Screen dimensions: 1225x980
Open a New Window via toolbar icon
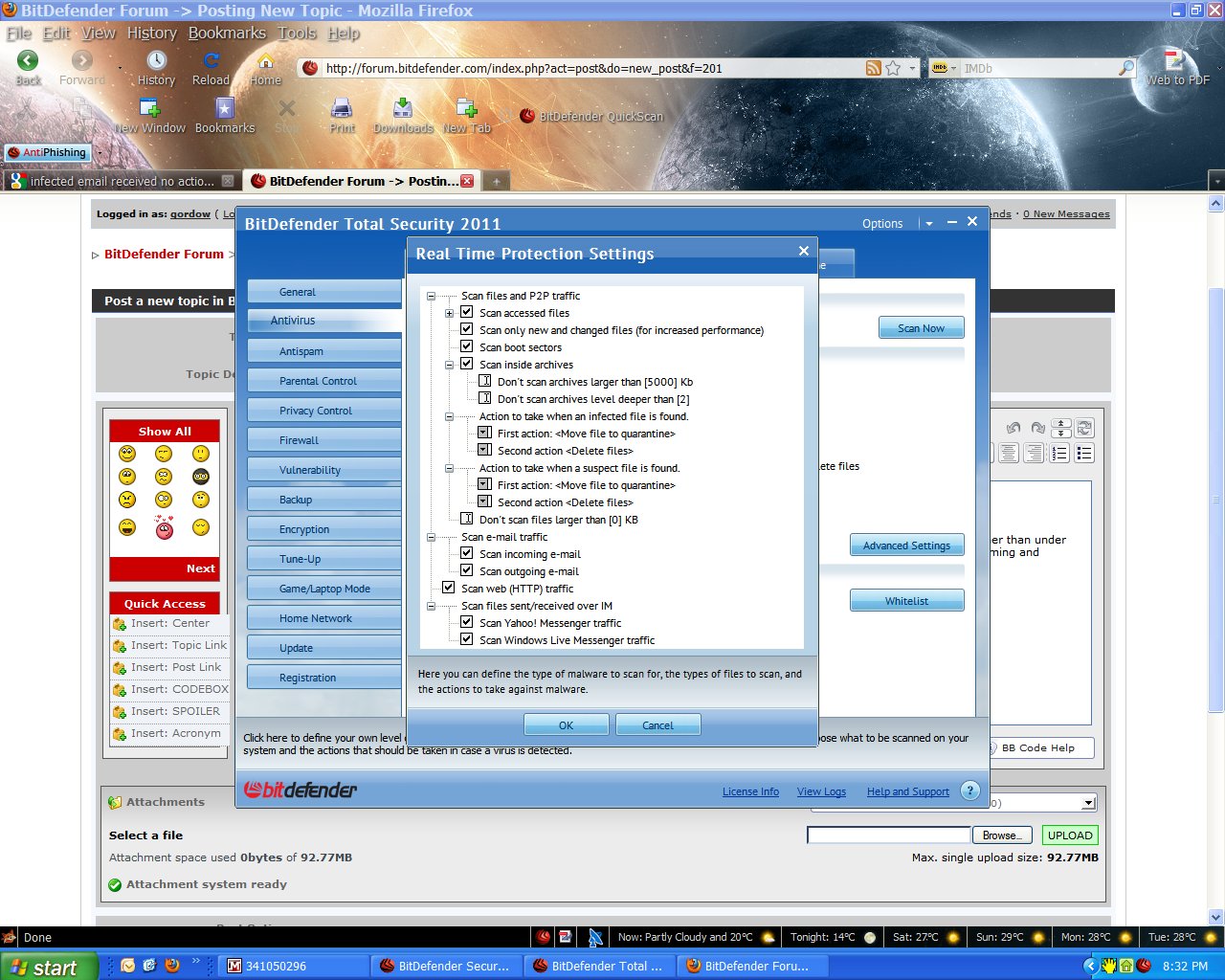click(149, 108)
